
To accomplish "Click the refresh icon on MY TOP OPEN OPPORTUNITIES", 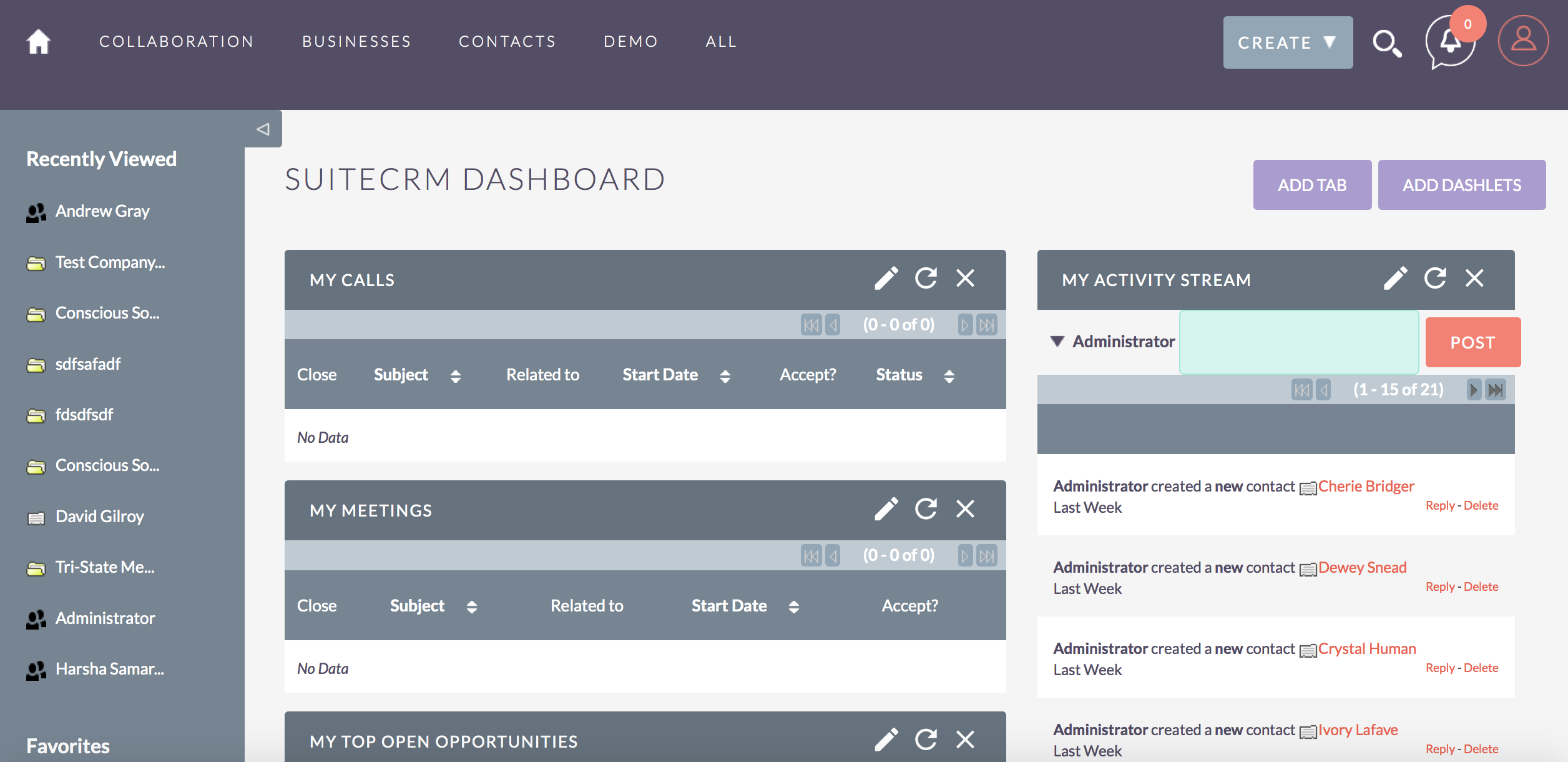I will [x=927, y=740].
